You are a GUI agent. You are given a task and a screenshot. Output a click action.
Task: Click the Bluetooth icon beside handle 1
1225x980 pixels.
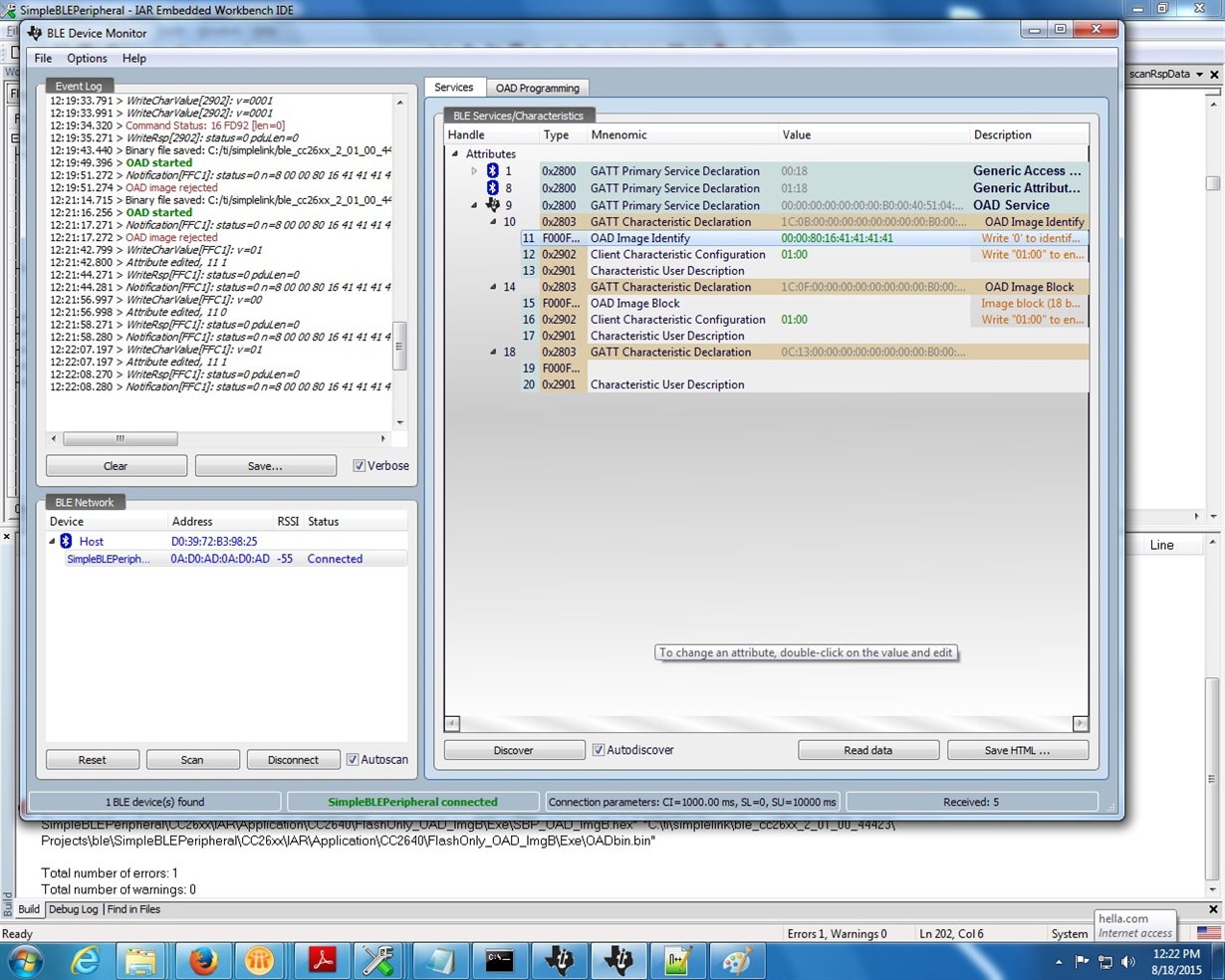pos(492,171)
